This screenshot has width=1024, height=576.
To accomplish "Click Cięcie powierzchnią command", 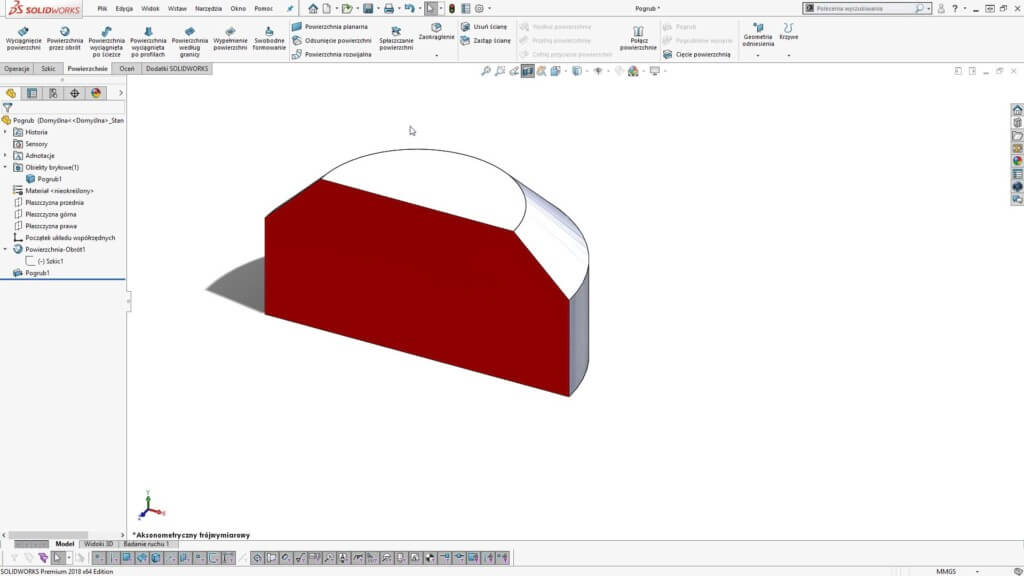I will coord(697,54).
